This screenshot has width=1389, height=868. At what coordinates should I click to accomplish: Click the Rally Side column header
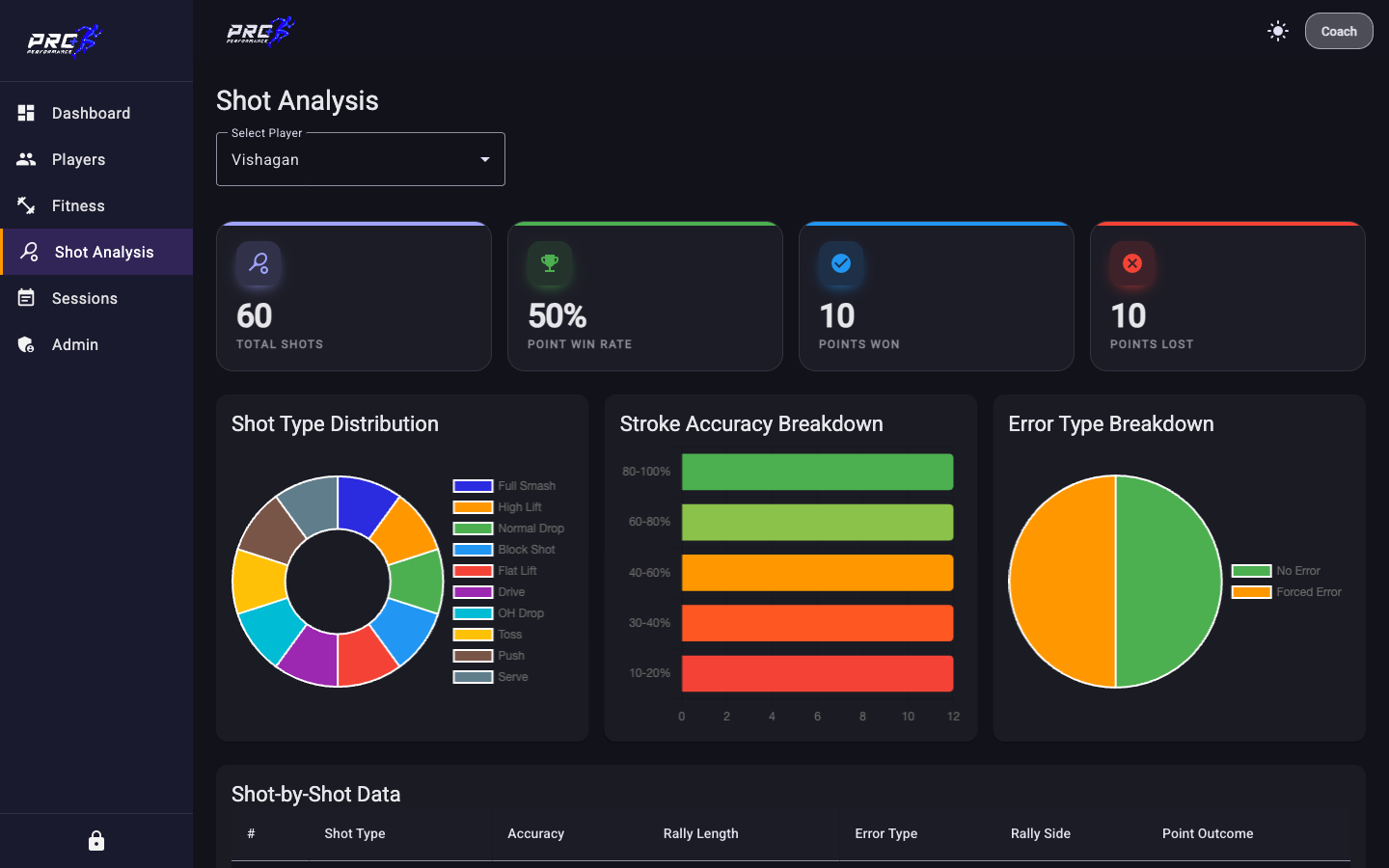[1040, 833]
